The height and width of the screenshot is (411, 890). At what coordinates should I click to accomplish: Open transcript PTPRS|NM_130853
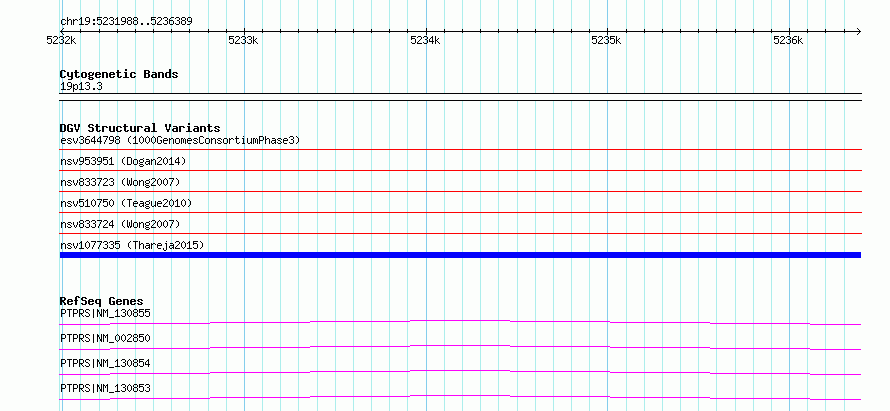point(105,388)
